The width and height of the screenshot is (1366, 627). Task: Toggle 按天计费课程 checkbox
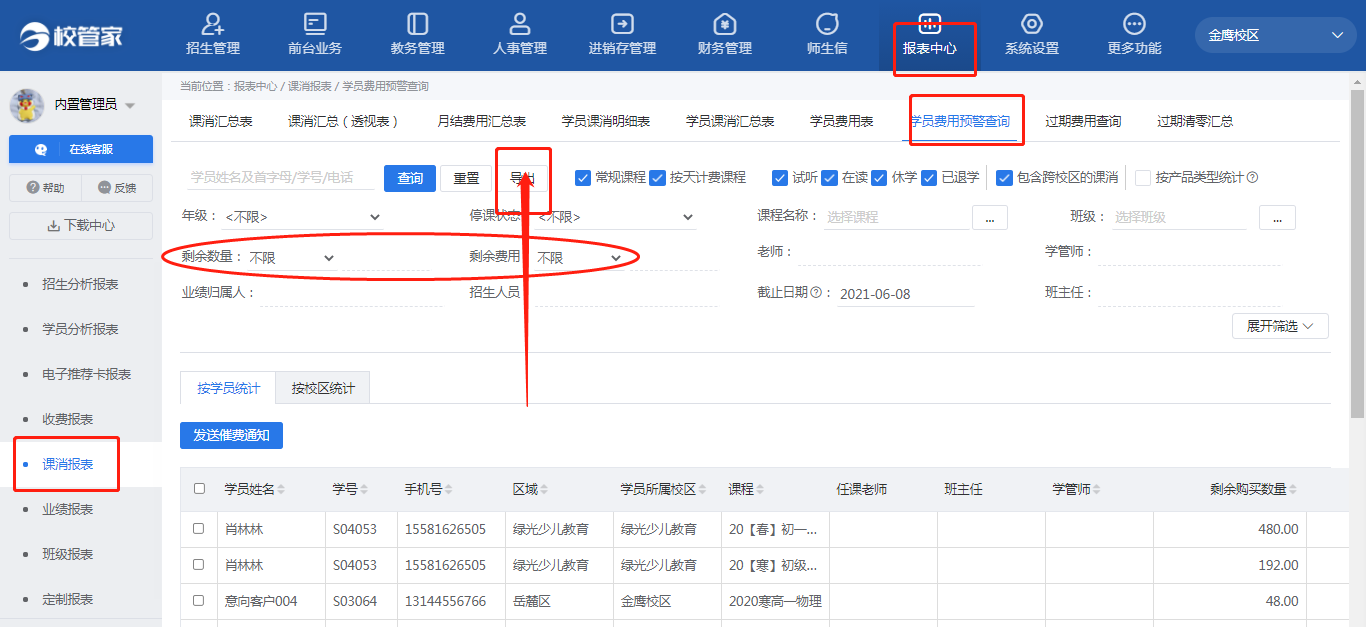point(657,178)
